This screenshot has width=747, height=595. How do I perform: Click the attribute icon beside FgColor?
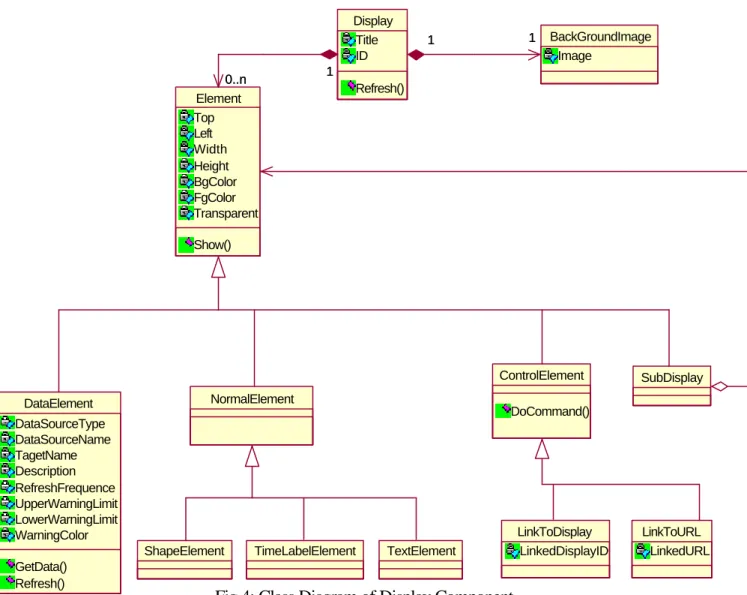[186, 197]
